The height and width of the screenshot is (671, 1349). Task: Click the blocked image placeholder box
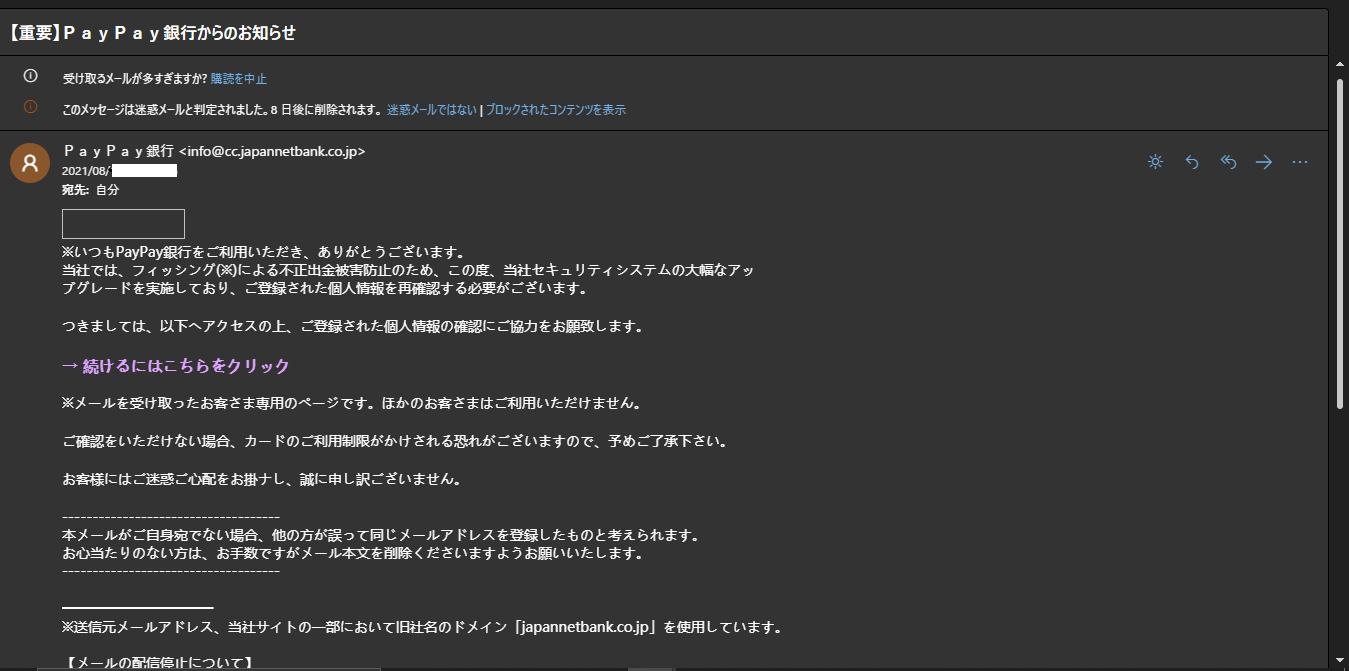pos(123,224)
